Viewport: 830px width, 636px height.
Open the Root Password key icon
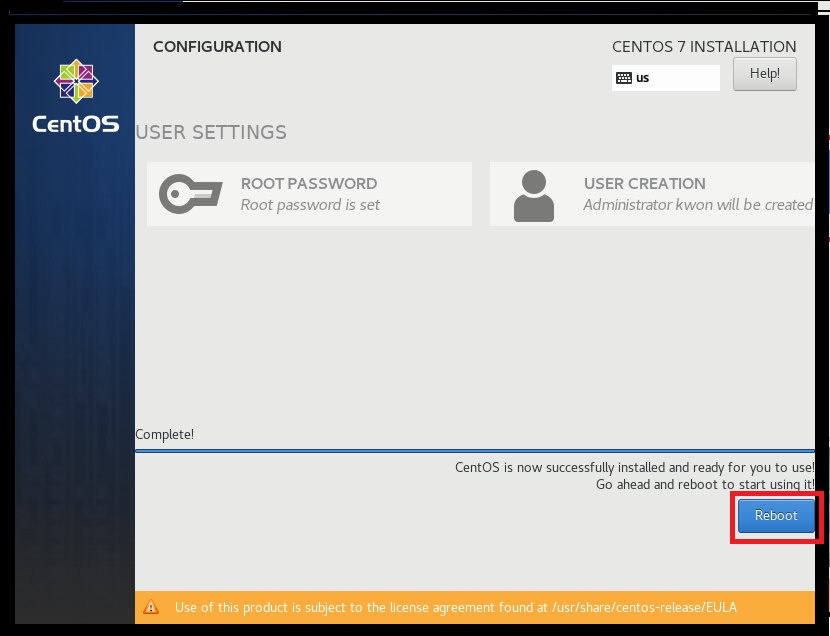click(x=191, y=194)
